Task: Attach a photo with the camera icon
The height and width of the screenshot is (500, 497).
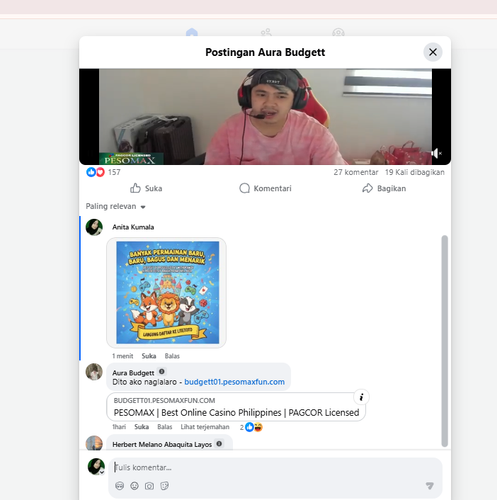Action: (149, 486)
